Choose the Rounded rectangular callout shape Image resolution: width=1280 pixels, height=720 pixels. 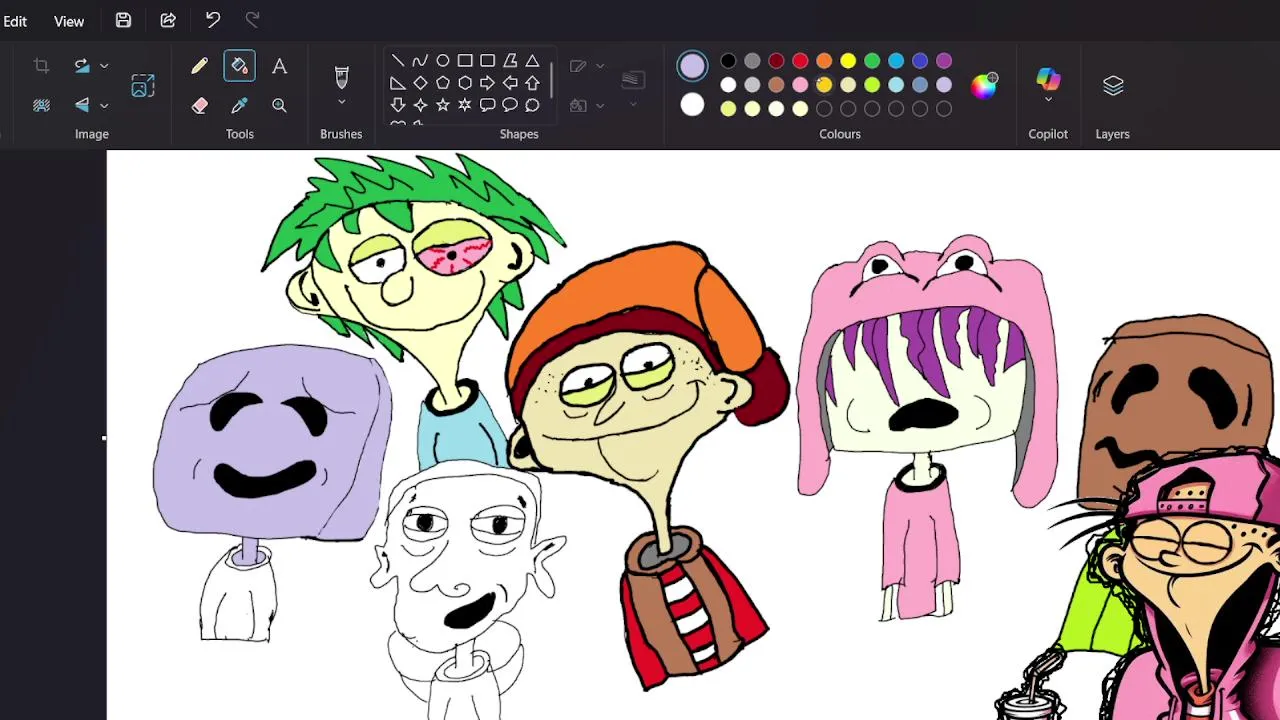pos(487,105)
